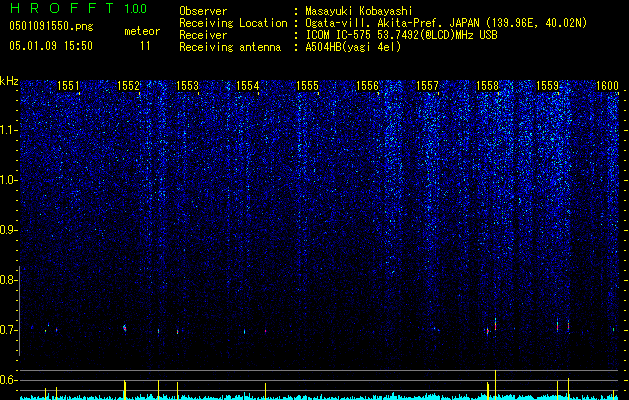Click the 0.8 frequency axis label
This screenshot has width=629, height=400.
pyautogui.click(x=8, y=280)
